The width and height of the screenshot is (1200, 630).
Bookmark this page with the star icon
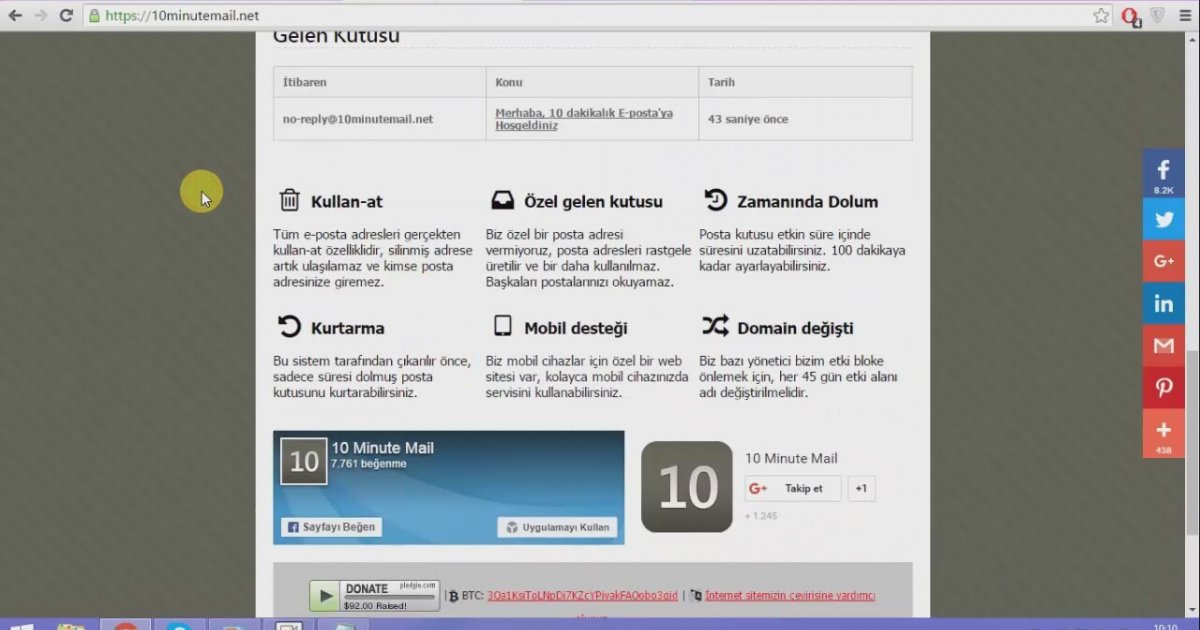click(x=1101, y=15)
